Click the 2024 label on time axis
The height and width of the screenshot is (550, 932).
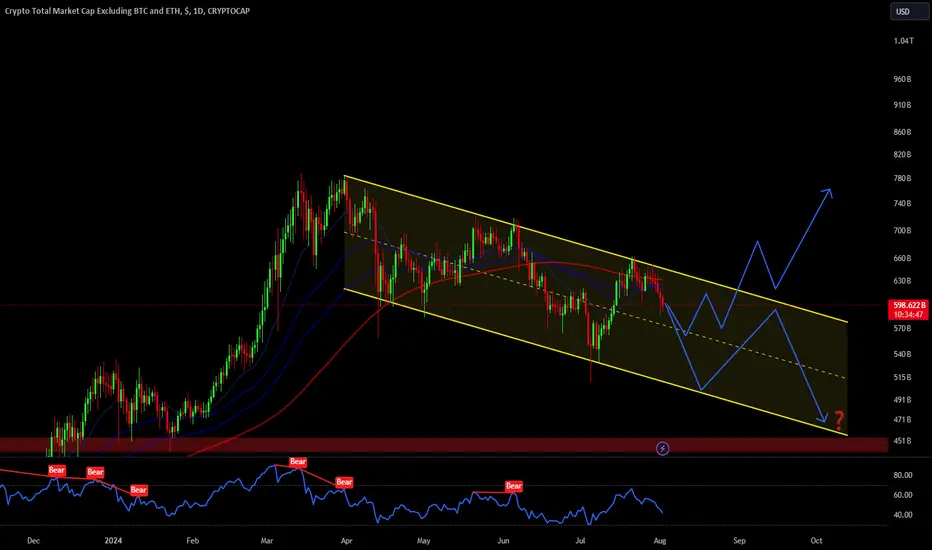tap(113, 540)
